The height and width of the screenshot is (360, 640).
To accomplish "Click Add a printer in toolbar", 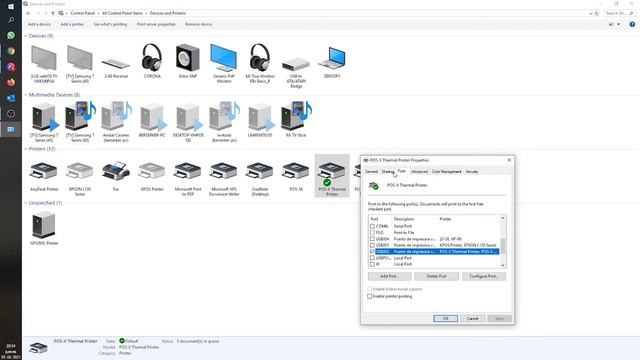I will [x=72, y=24].
